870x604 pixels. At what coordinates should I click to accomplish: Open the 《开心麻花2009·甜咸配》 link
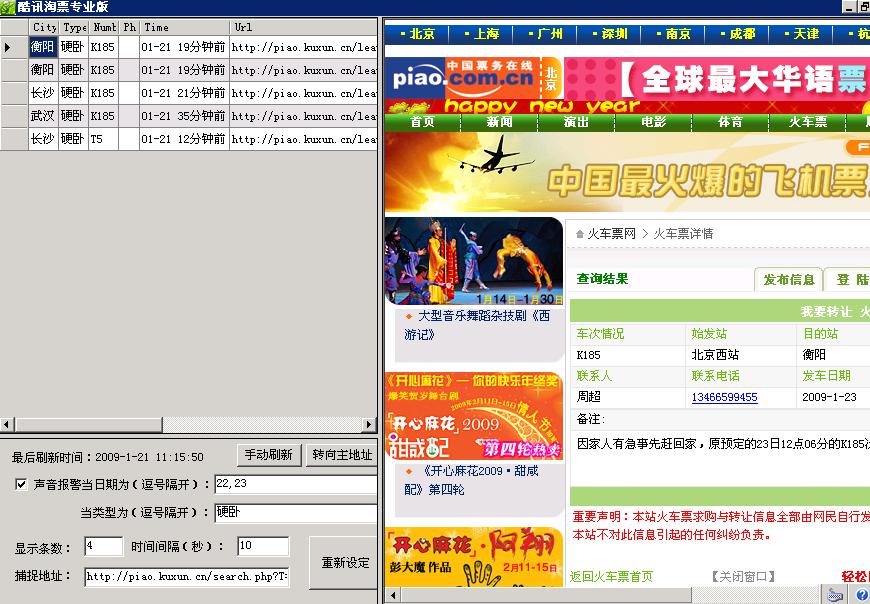click(x=471, y=480)
